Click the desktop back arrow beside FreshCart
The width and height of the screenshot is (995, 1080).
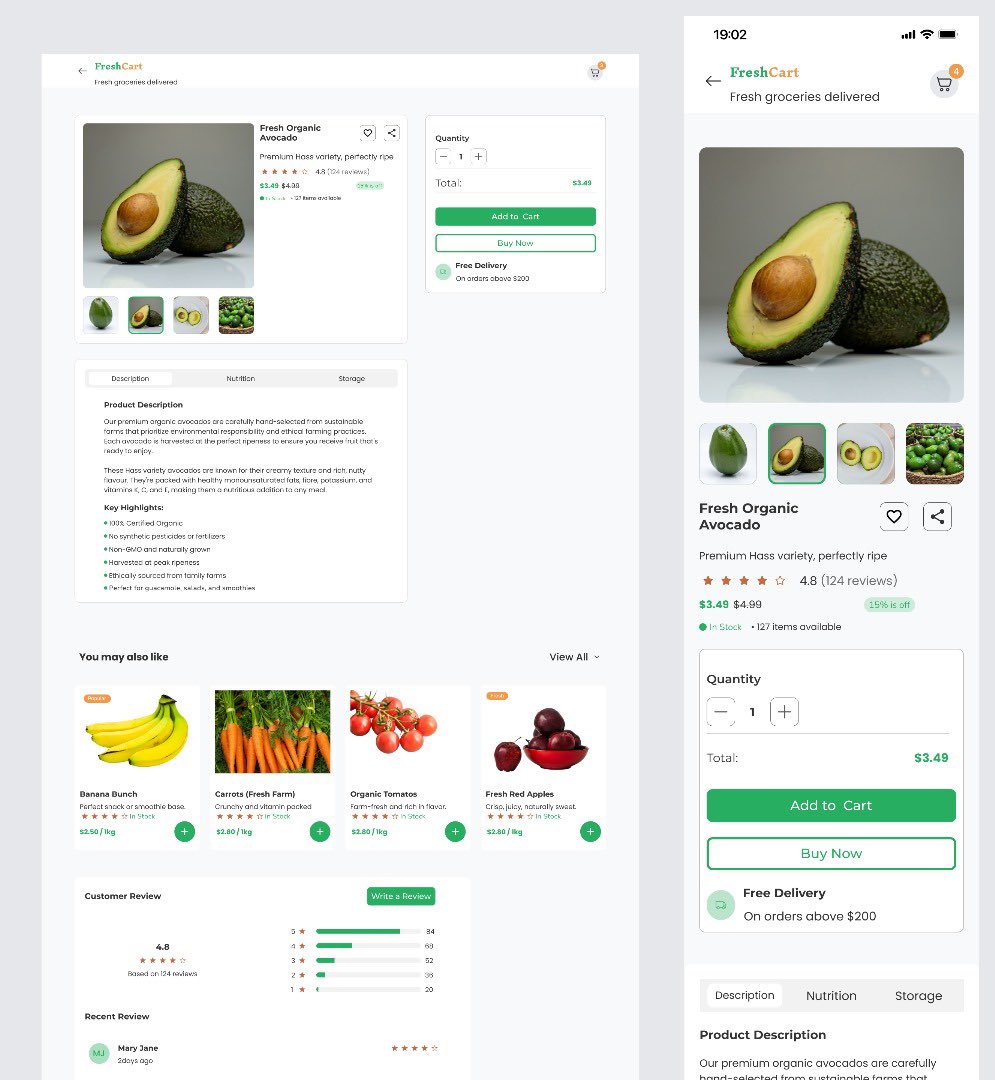point(83,71)
